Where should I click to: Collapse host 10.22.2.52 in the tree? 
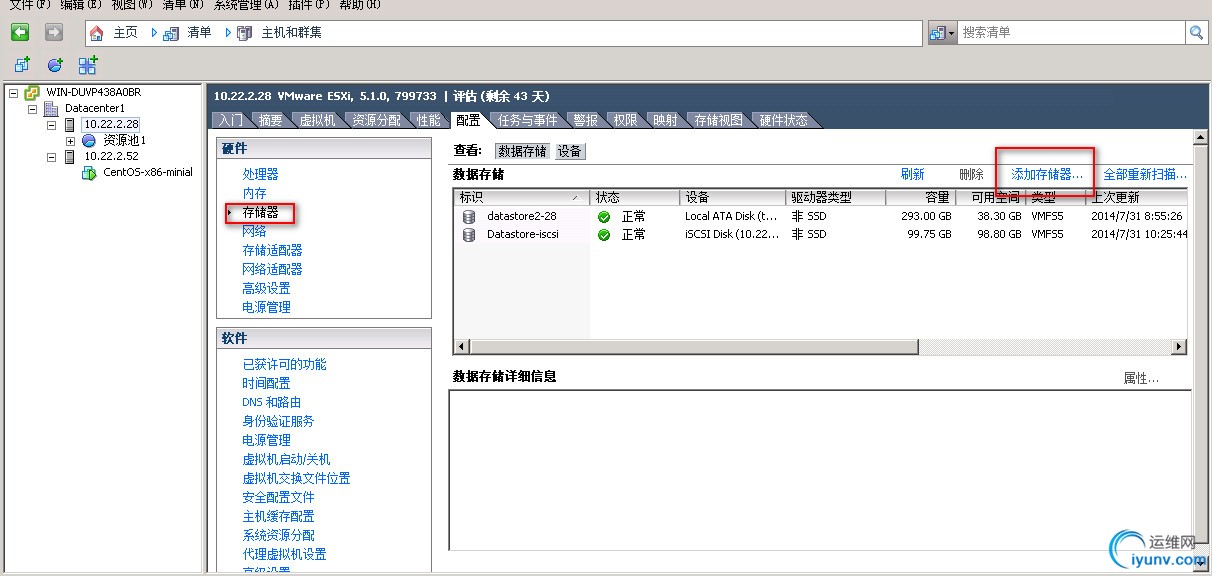[52, 156]
